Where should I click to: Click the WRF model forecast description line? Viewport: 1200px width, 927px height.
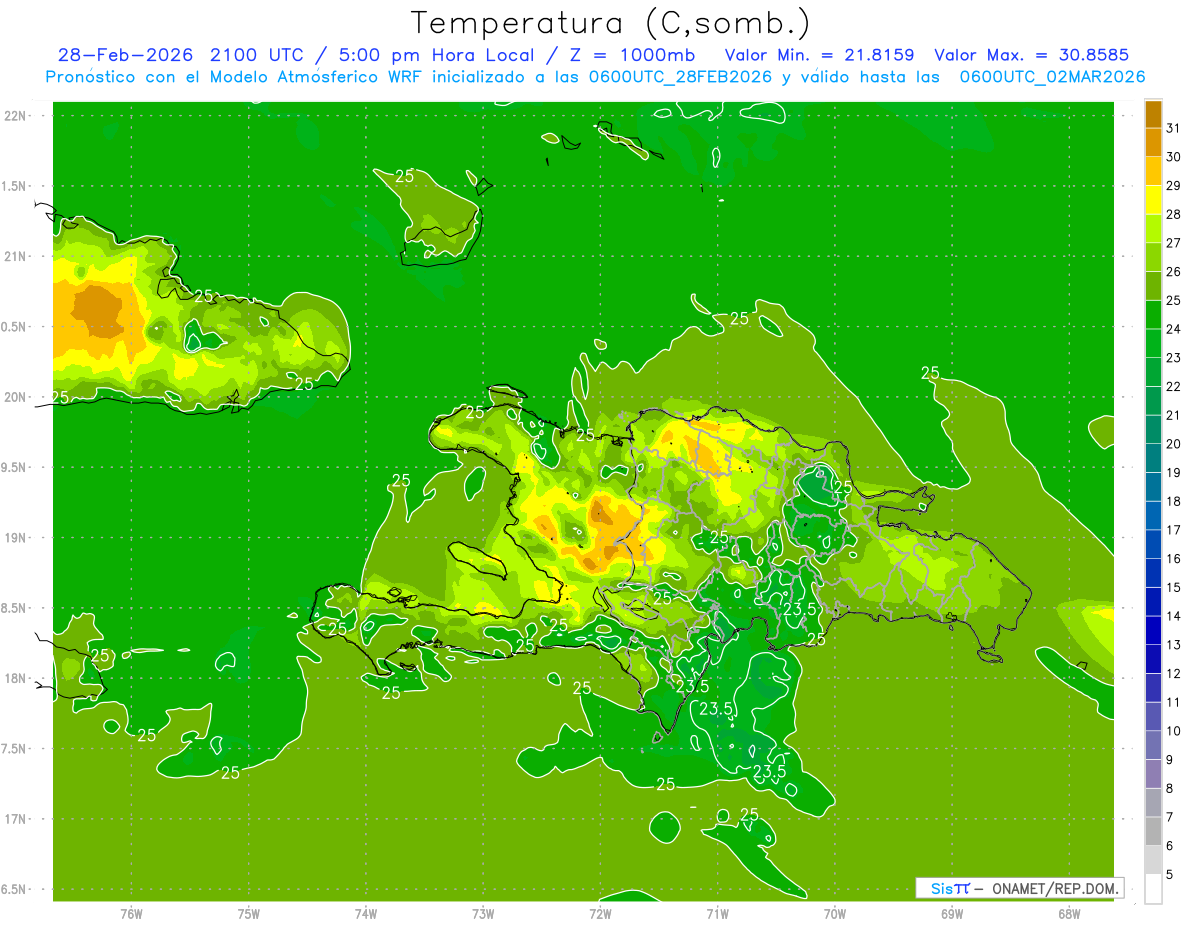pos(595,76)
